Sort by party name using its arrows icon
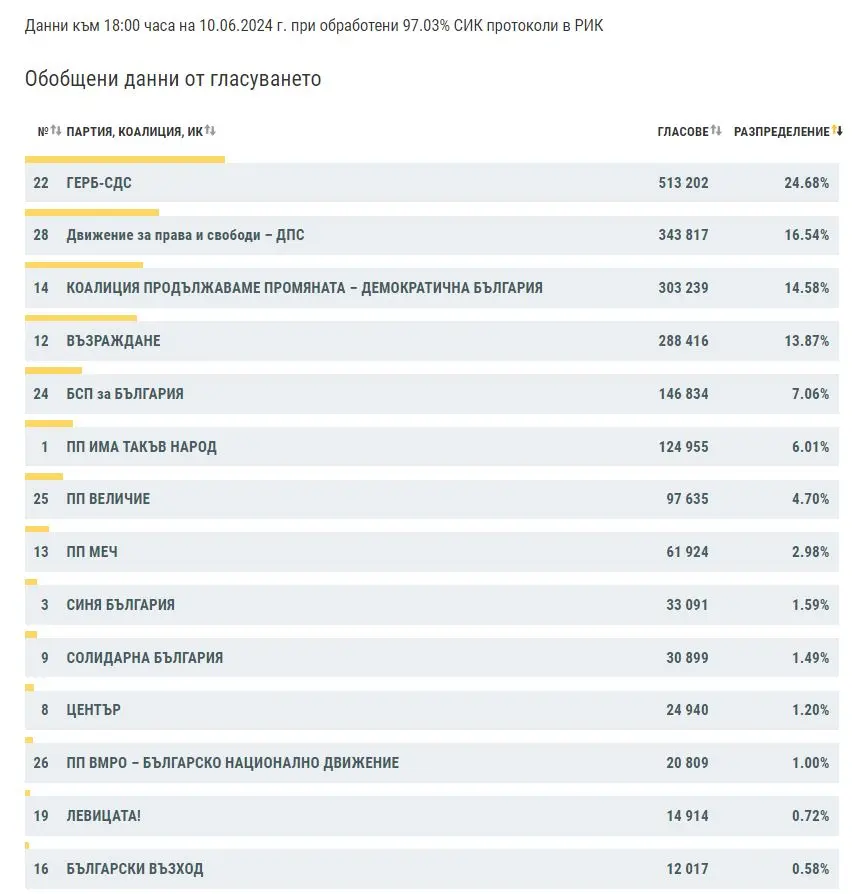The width and height of the screenshot is (858, 894). 210,132
